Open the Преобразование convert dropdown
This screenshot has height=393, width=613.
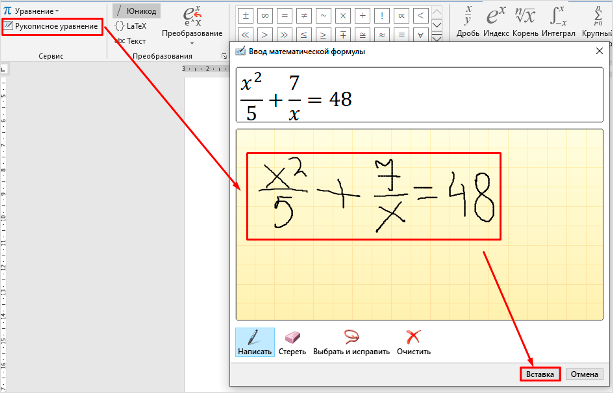pyautogui.click(x=192, y=25)
